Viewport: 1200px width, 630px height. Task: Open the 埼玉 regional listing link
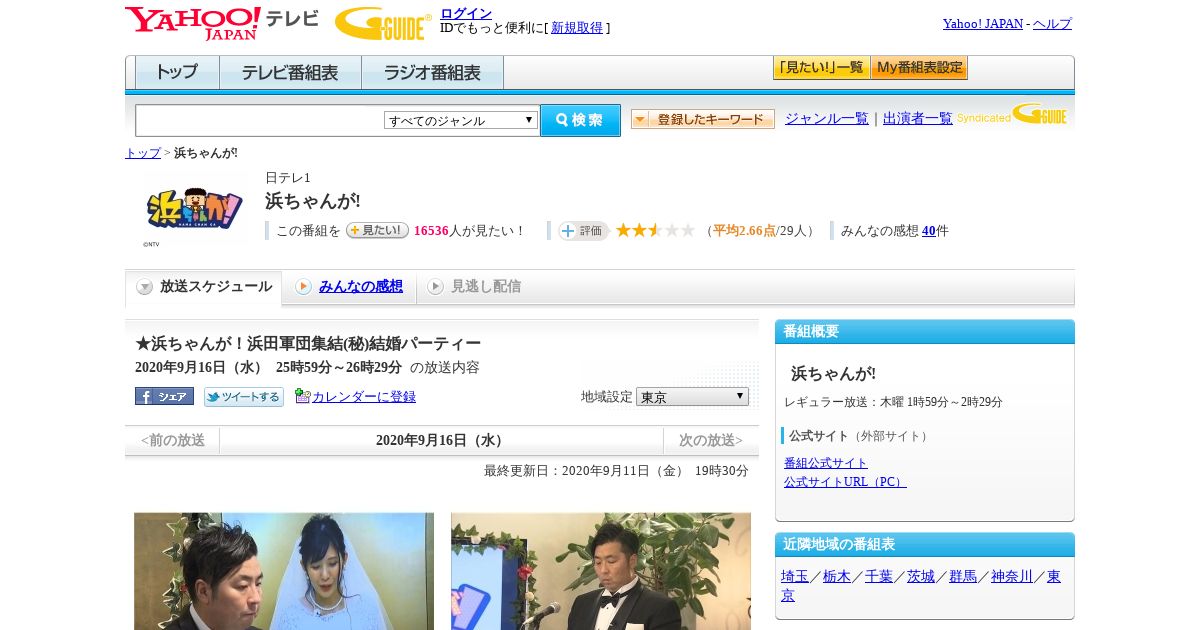[x=795, y=576]
